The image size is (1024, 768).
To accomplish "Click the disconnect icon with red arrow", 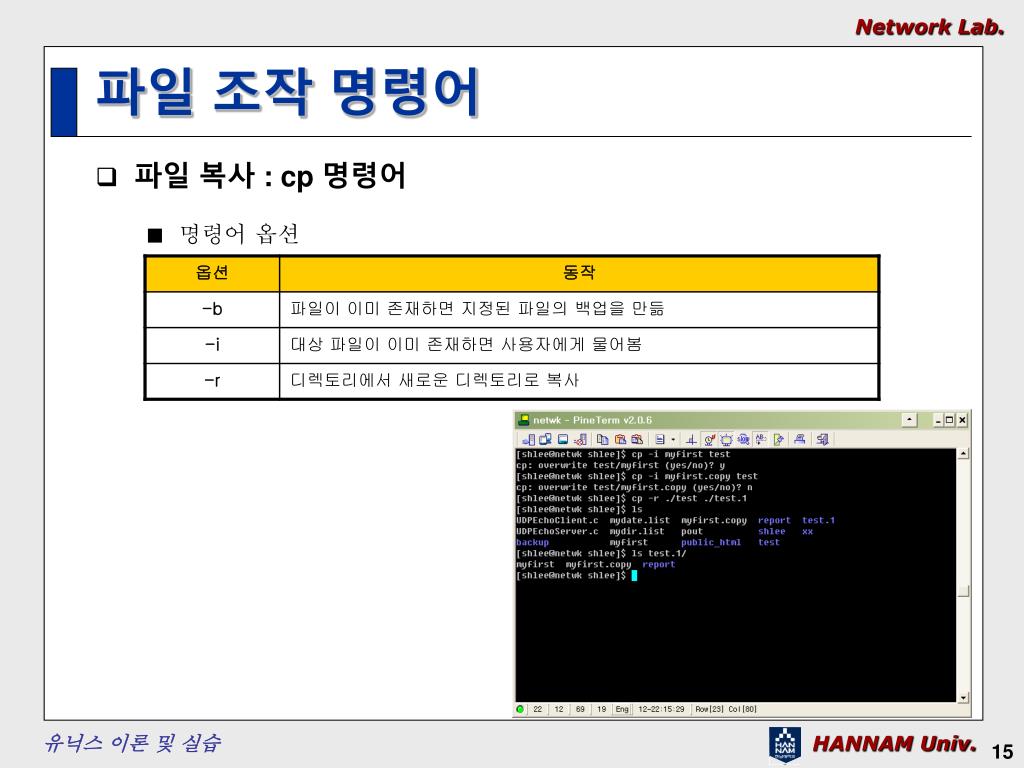I will tap(581, 440).
